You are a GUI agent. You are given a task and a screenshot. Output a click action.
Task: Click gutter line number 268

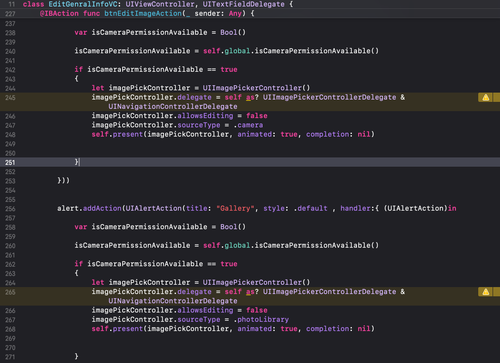click(x=10, y=329)
